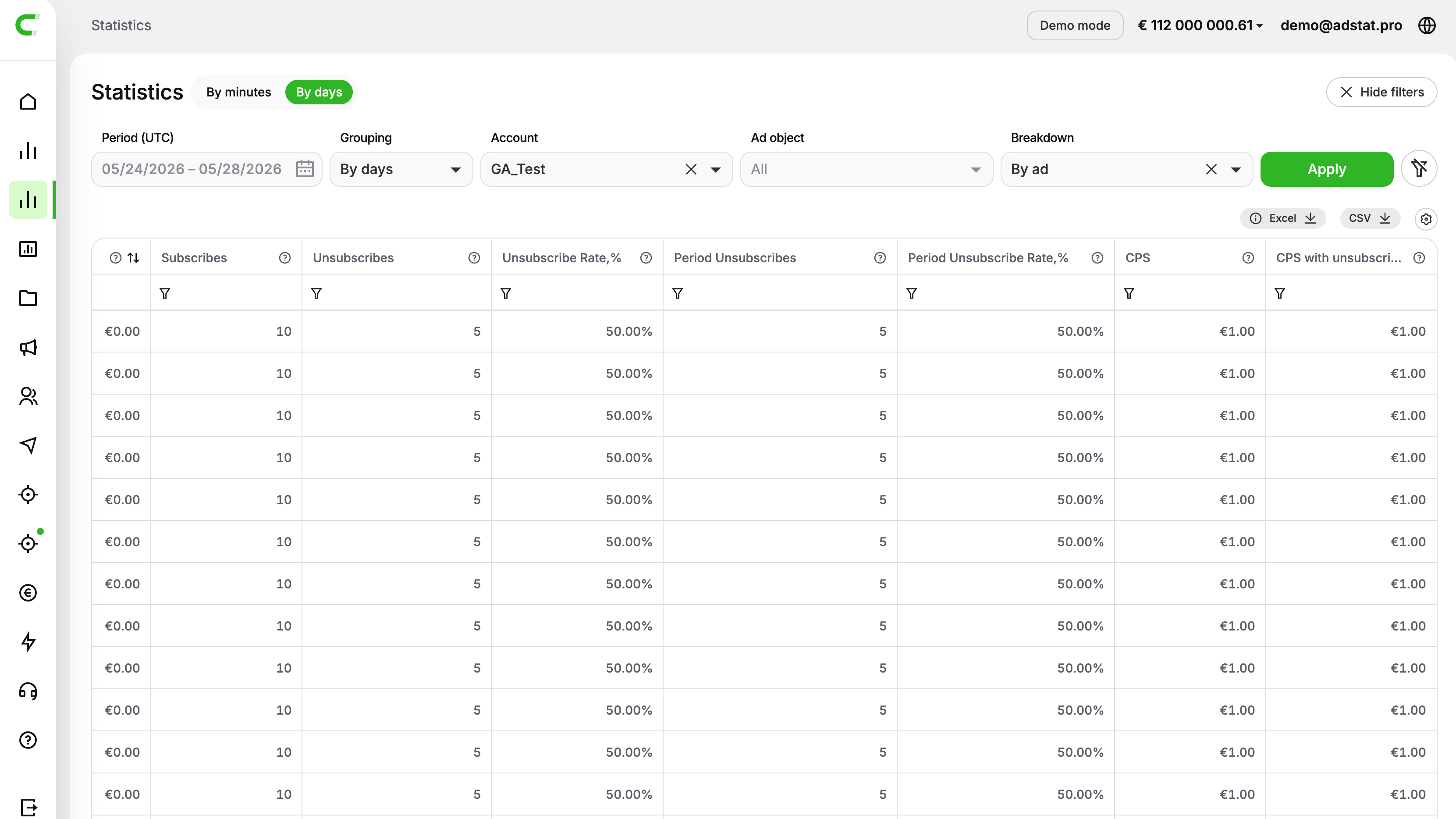The height and width of the screenshot is (819, 1456).
Task: Open the crosshair icon with green dot
Action: tap(28, 544)
